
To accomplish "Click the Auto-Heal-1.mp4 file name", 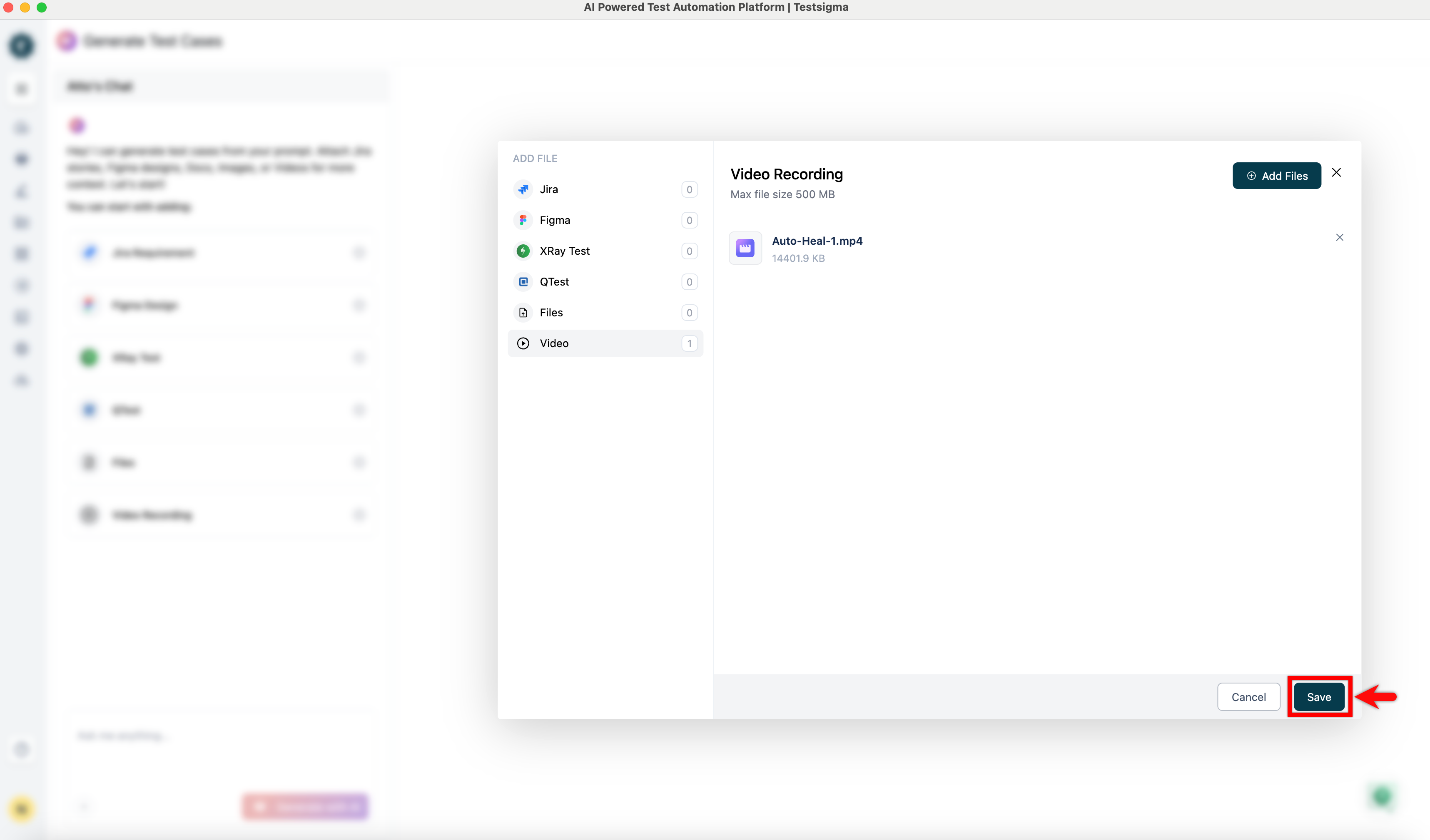I will coord(817,241).
